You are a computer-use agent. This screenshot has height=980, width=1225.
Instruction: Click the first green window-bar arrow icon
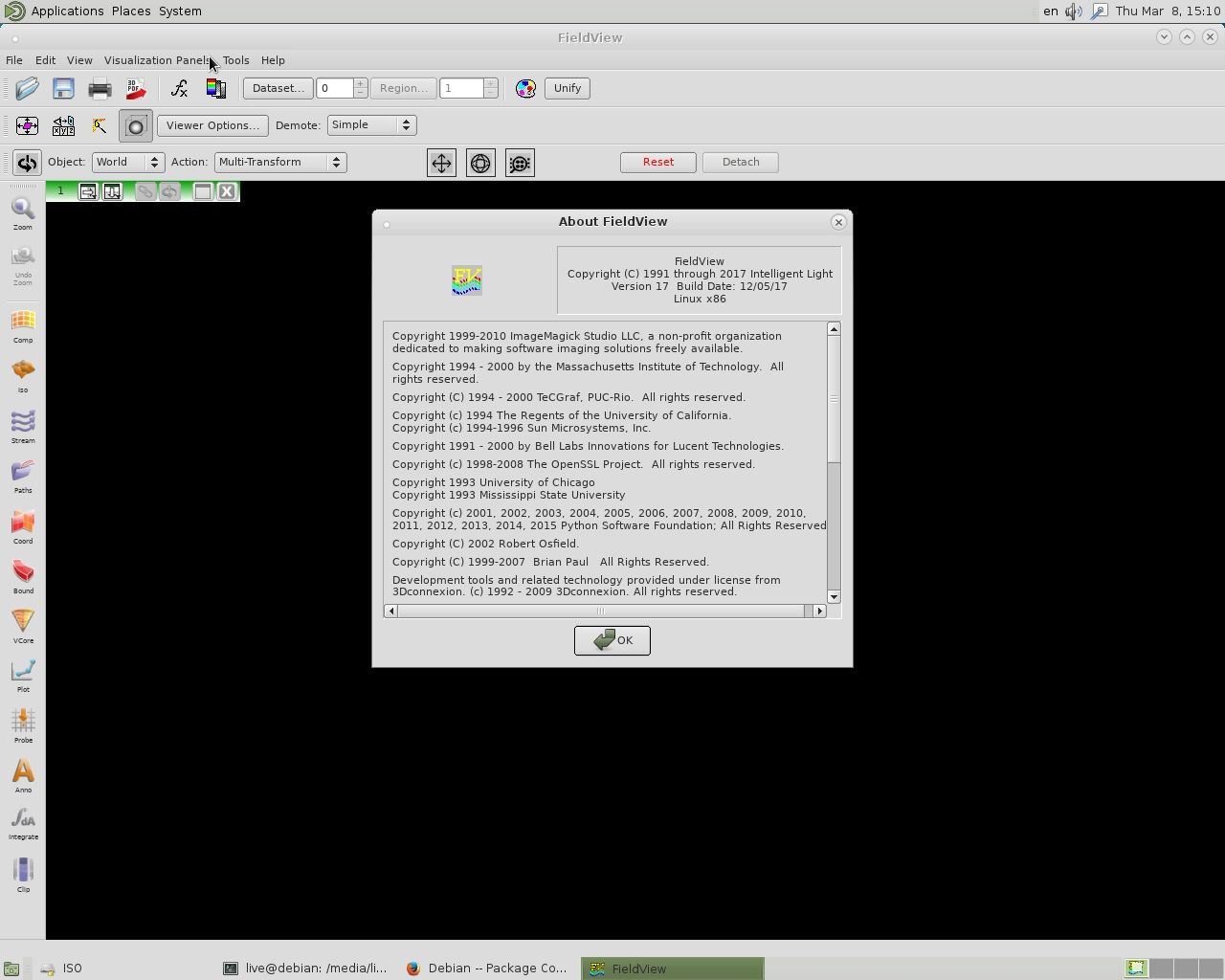point(88,191)
